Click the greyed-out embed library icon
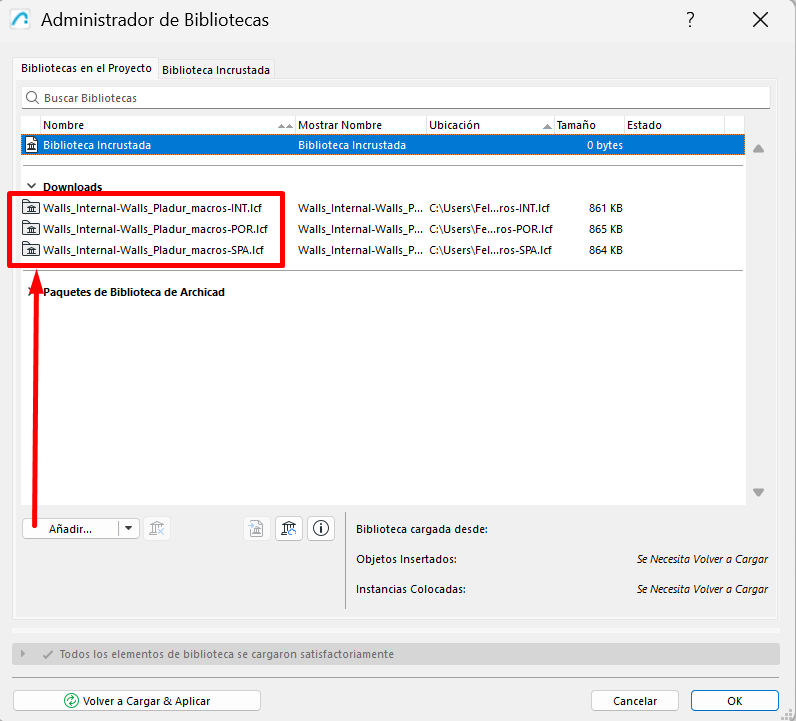796x721 pixels. pos(257,529)
